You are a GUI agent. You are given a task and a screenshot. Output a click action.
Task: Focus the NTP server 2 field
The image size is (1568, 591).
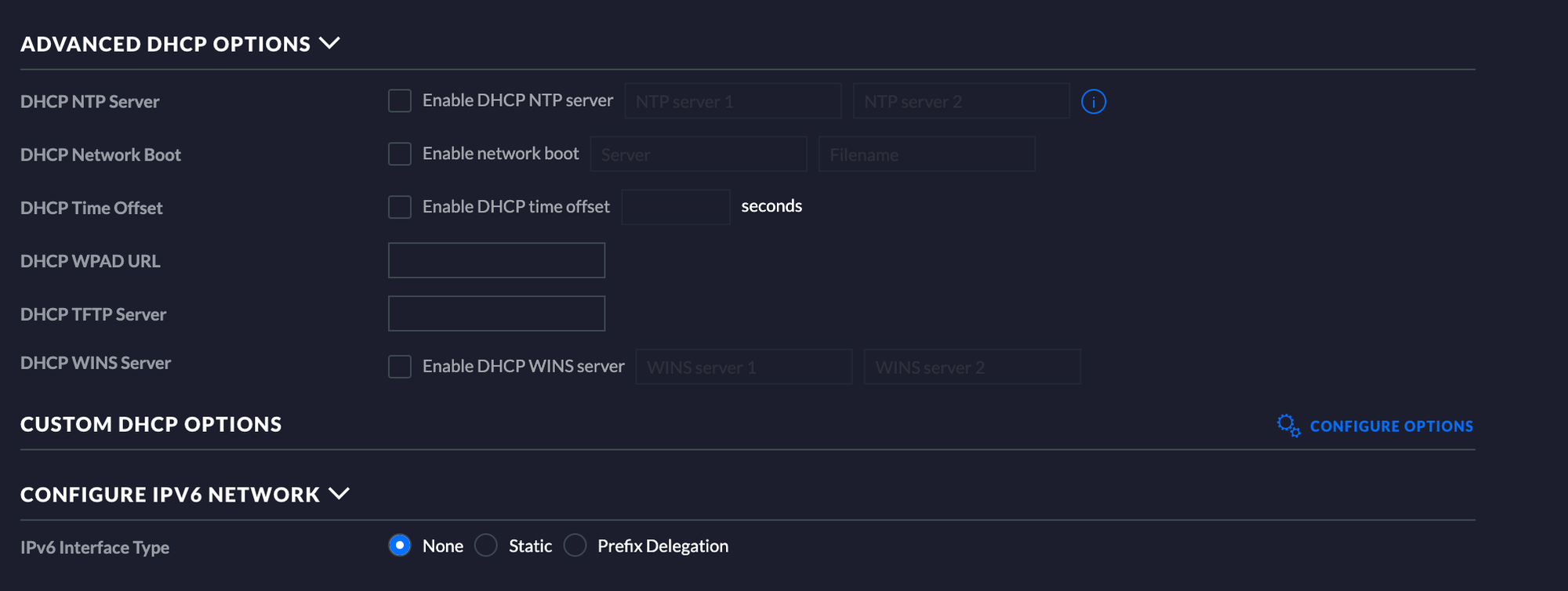pyautogui.click(x=960, y=101)
